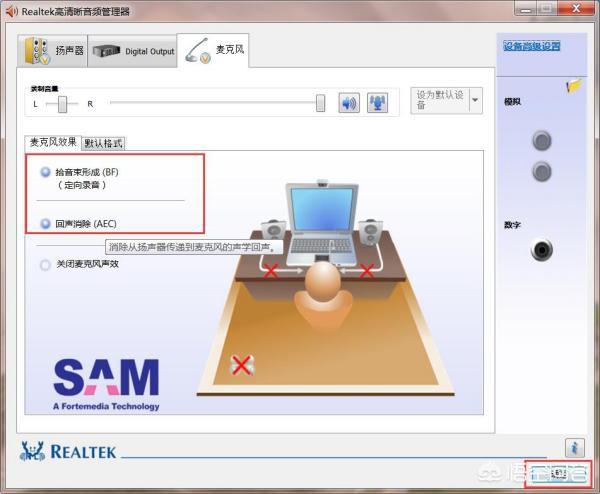Enable 回声消除 (AEC) option
Screen dimensions: 600x494
coord(46,223)
